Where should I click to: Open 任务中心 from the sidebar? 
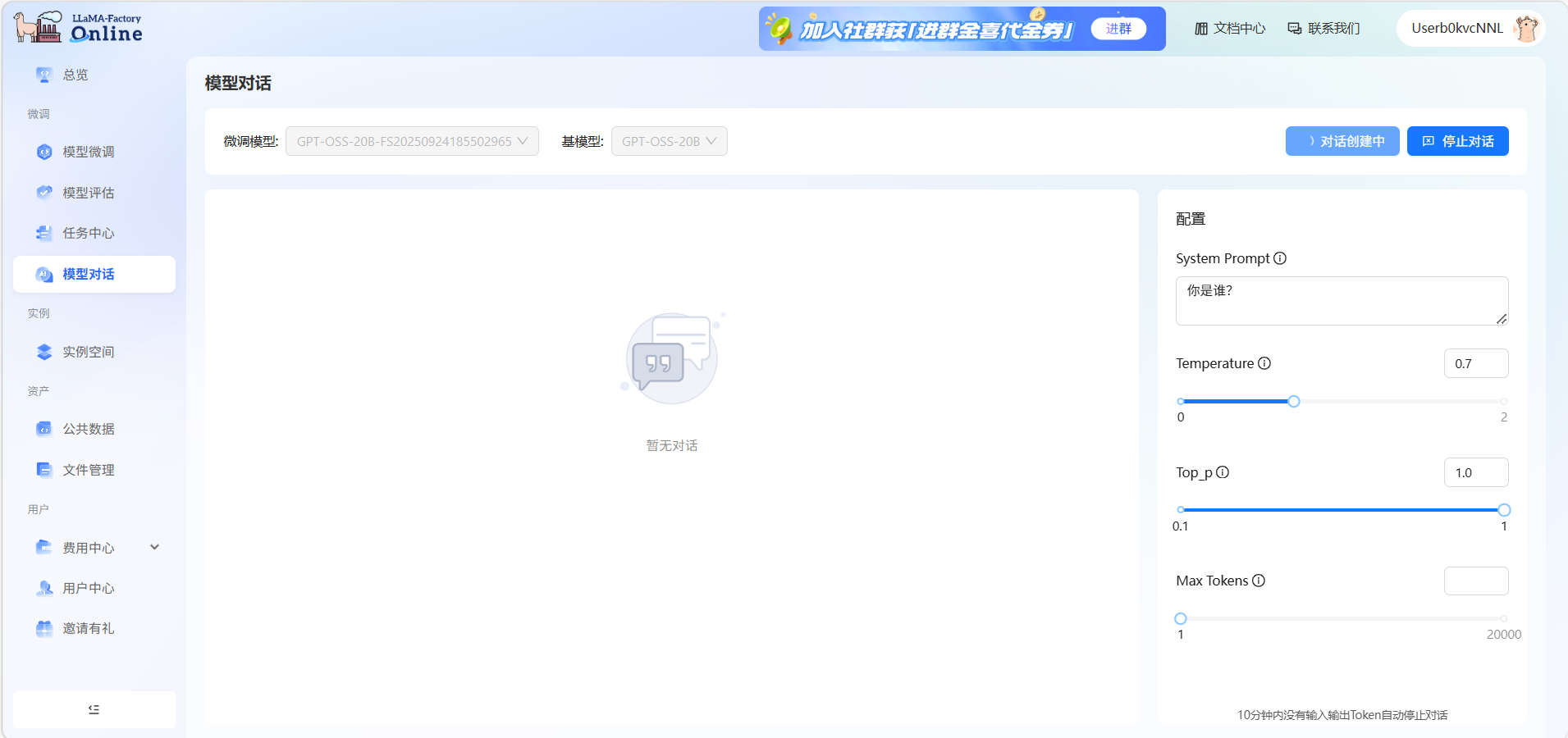point(89,233)
